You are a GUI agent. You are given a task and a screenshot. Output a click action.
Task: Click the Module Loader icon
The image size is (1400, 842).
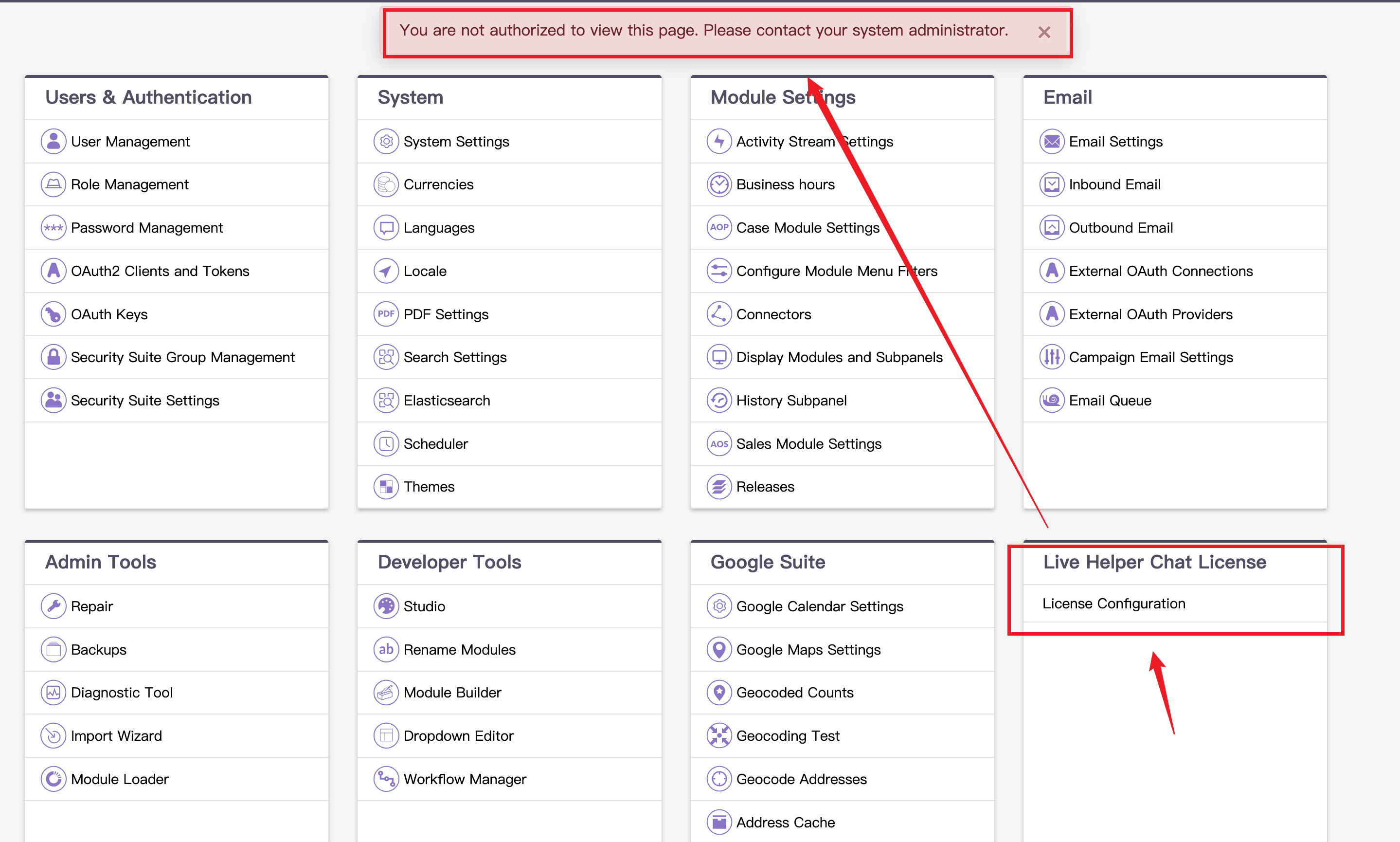click(x=54, y=778)
